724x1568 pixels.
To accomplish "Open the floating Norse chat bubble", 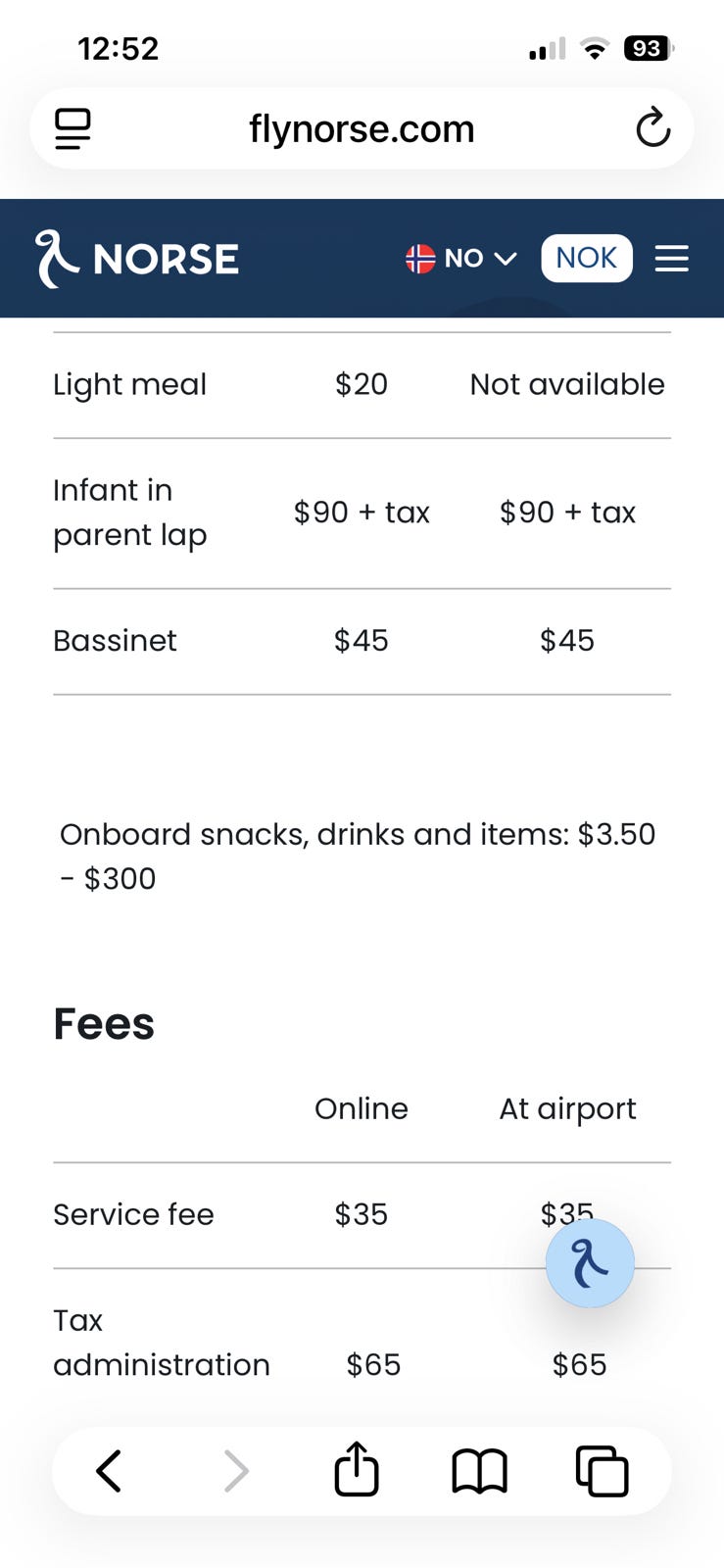I will click(590, 1263).
